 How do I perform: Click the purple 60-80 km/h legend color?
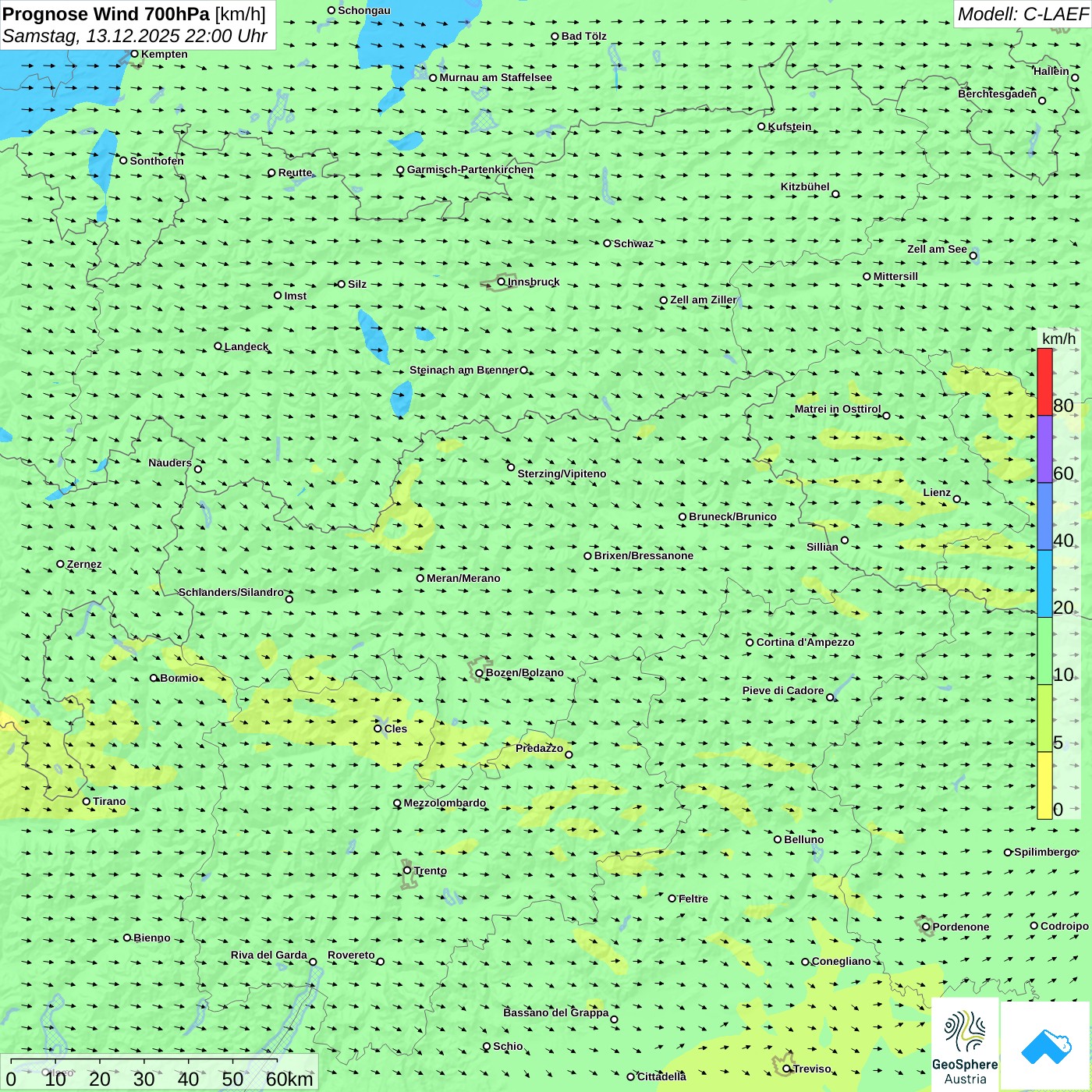pos(1044,449)
